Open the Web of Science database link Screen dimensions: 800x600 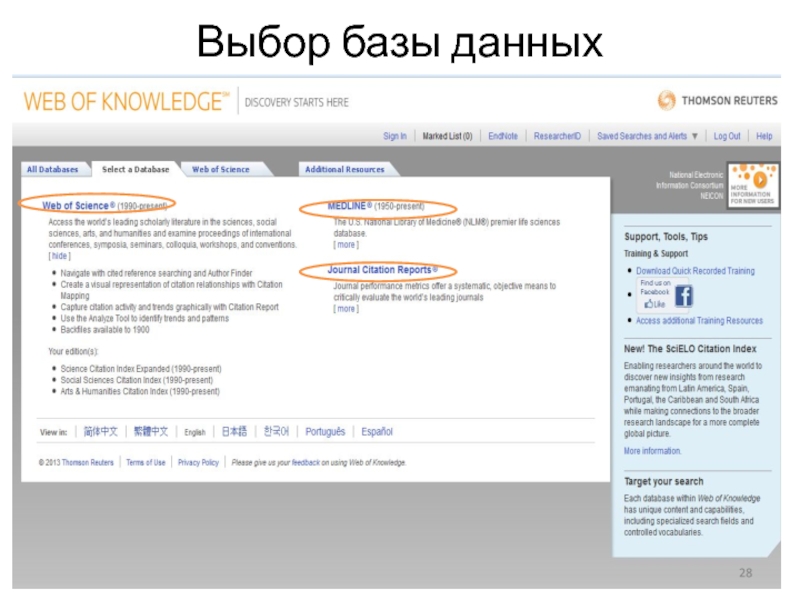tap(79, 206)
